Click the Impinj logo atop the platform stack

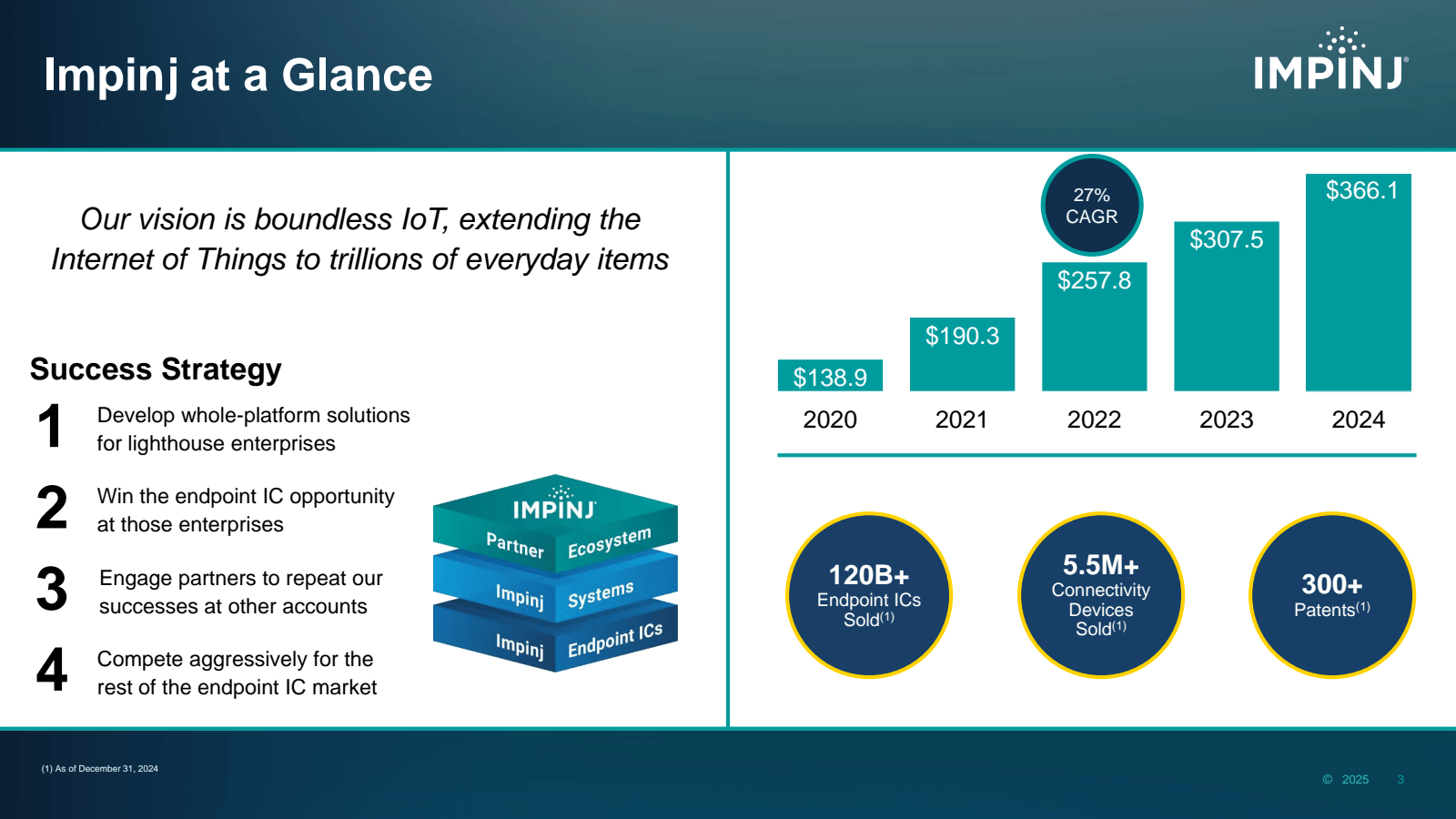point(555,504)
